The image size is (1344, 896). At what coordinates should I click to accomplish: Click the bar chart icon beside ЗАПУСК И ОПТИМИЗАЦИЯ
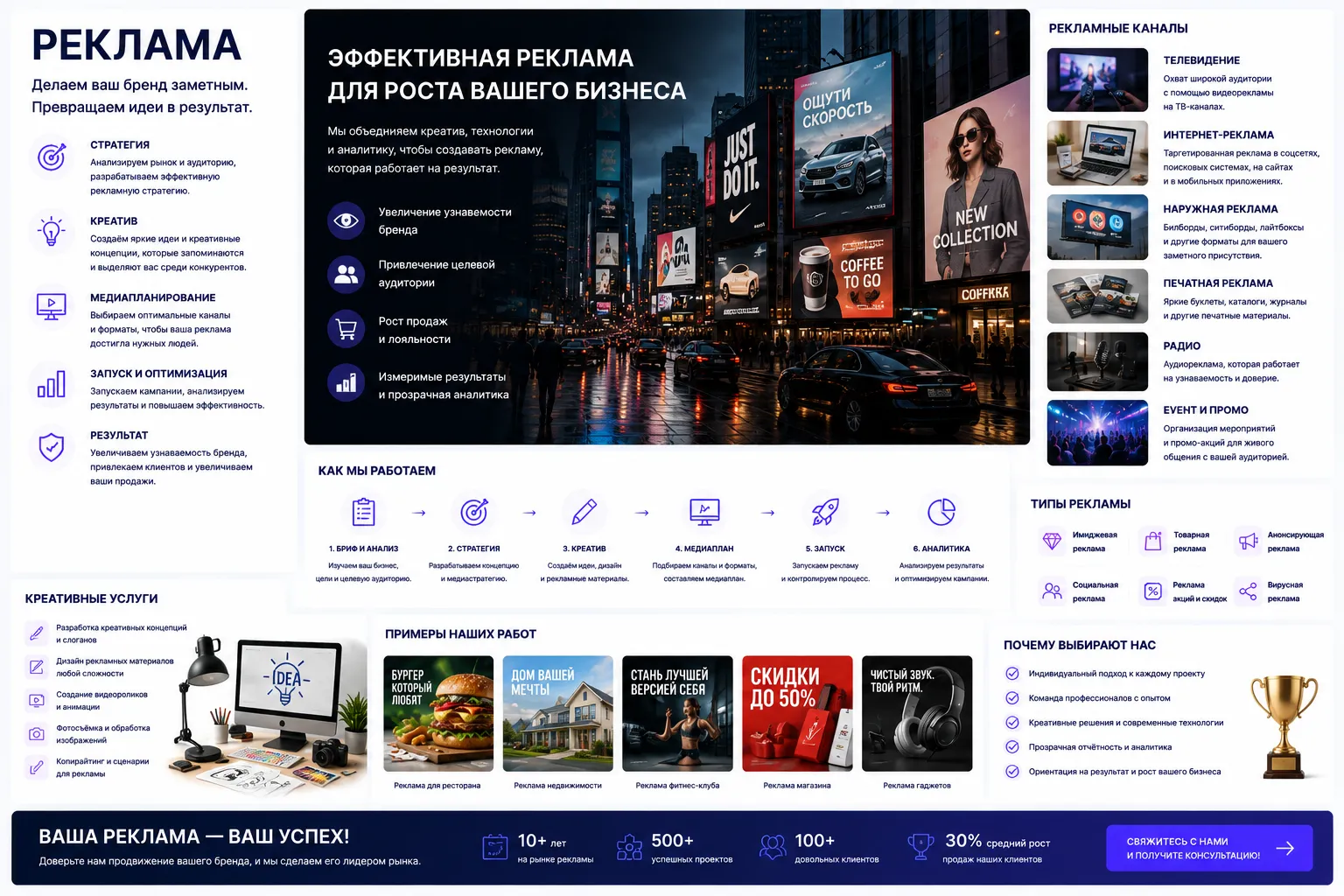click(x=52, y=383)
